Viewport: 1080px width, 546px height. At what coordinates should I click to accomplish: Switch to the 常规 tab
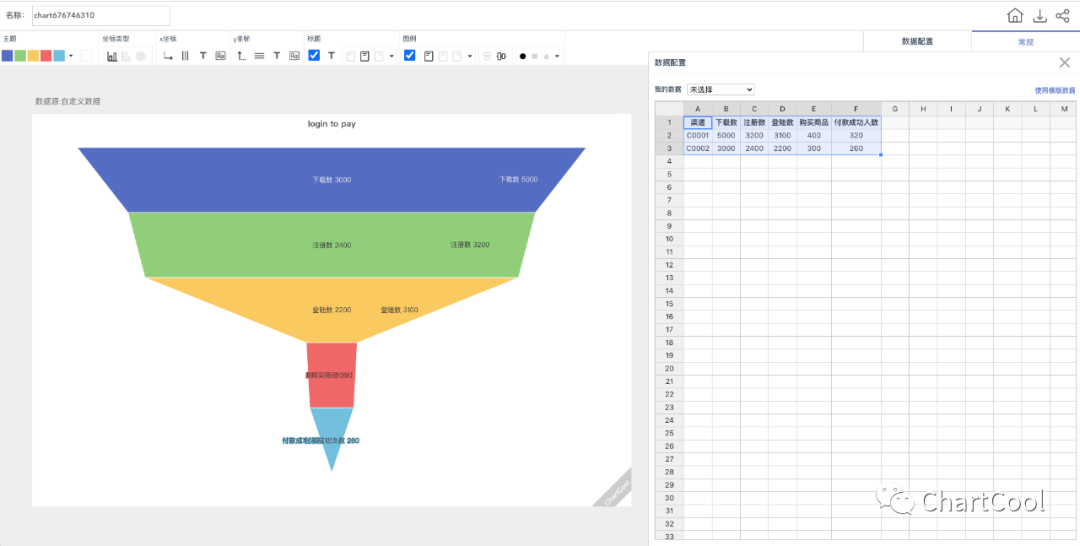(1026, 41)
